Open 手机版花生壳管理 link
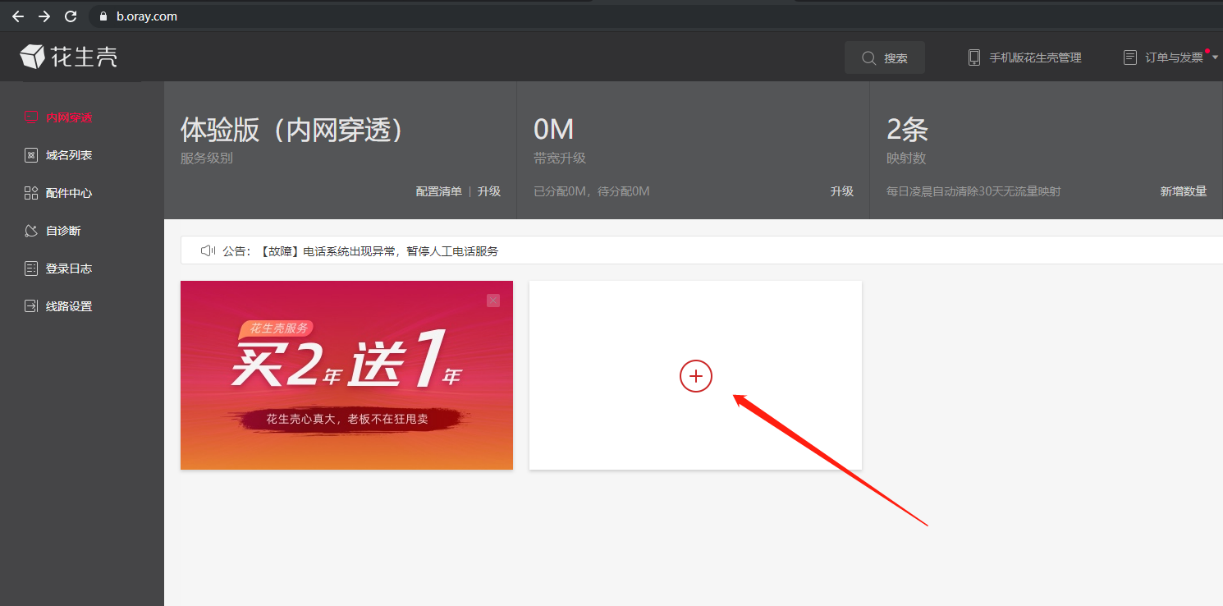 point(1035,58)
